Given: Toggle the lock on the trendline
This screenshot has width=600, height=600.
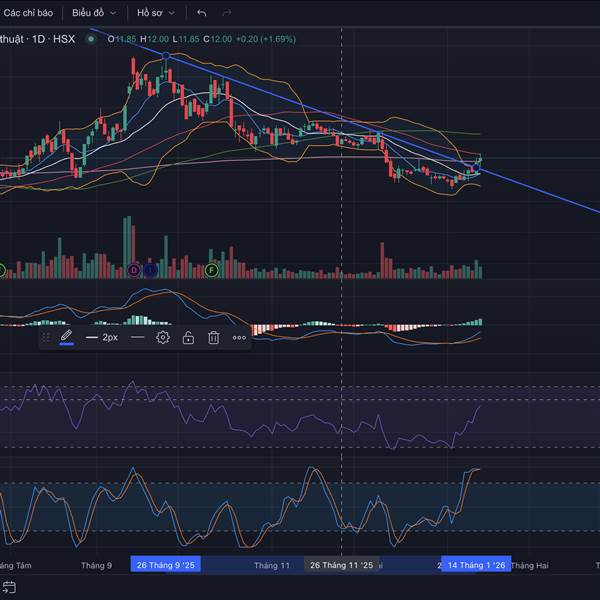Looking at the screenshot, I should [x=188, y=338].
